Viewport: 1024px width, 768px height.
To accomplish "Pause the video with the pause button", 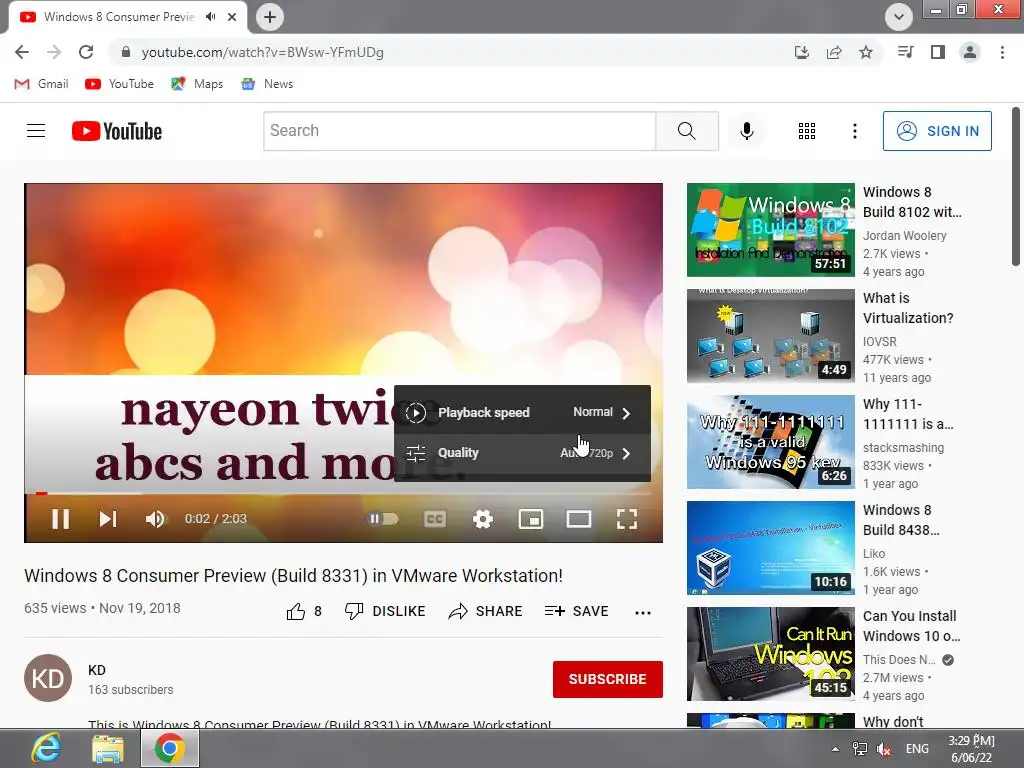I will (61, 519).
